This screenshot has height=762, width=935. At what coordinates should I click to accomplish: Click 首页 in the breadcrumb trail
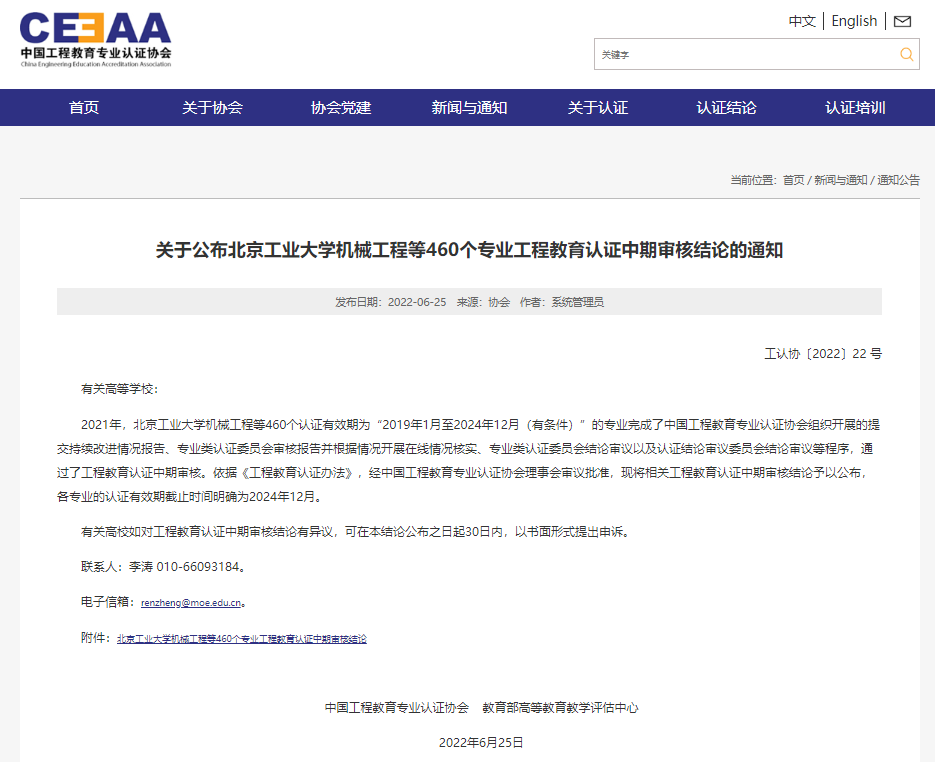pos(793,180)
